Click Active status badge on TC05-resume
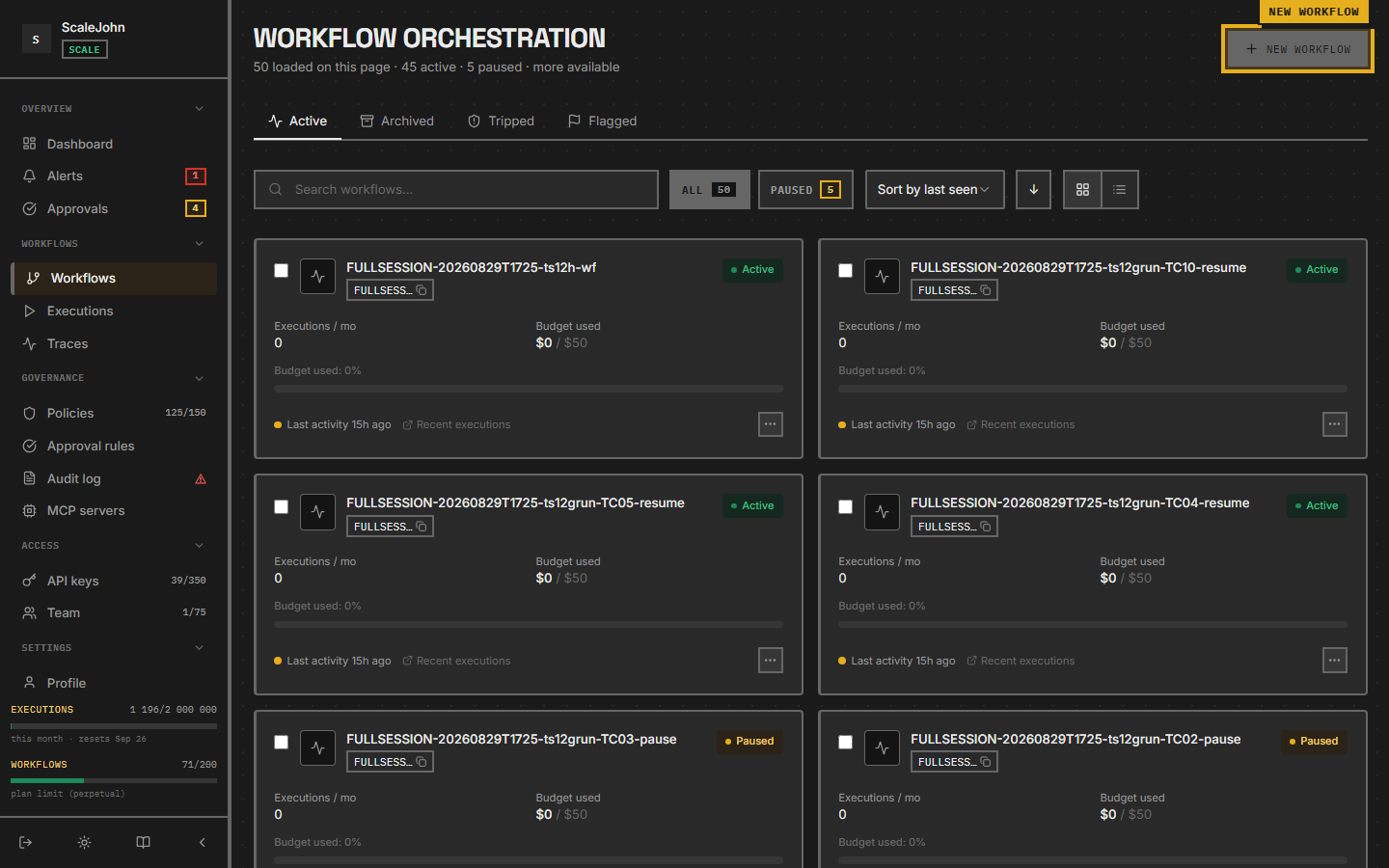The image size is (1389, 868). tap(752, 505)
